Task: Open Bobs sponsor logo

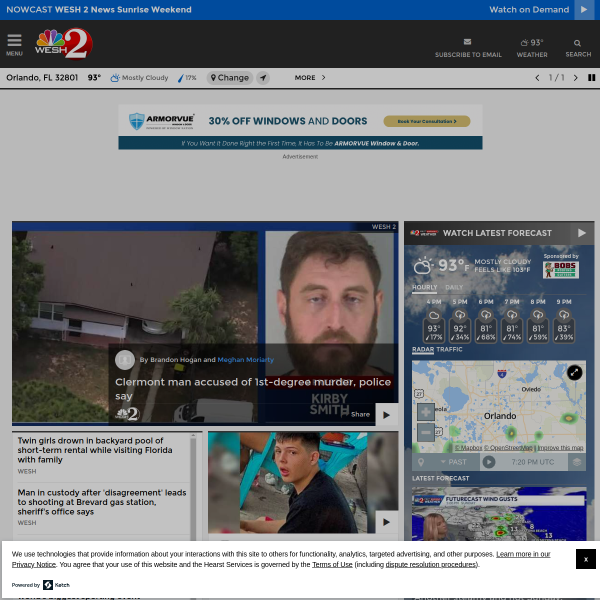Action: point(561,270)
